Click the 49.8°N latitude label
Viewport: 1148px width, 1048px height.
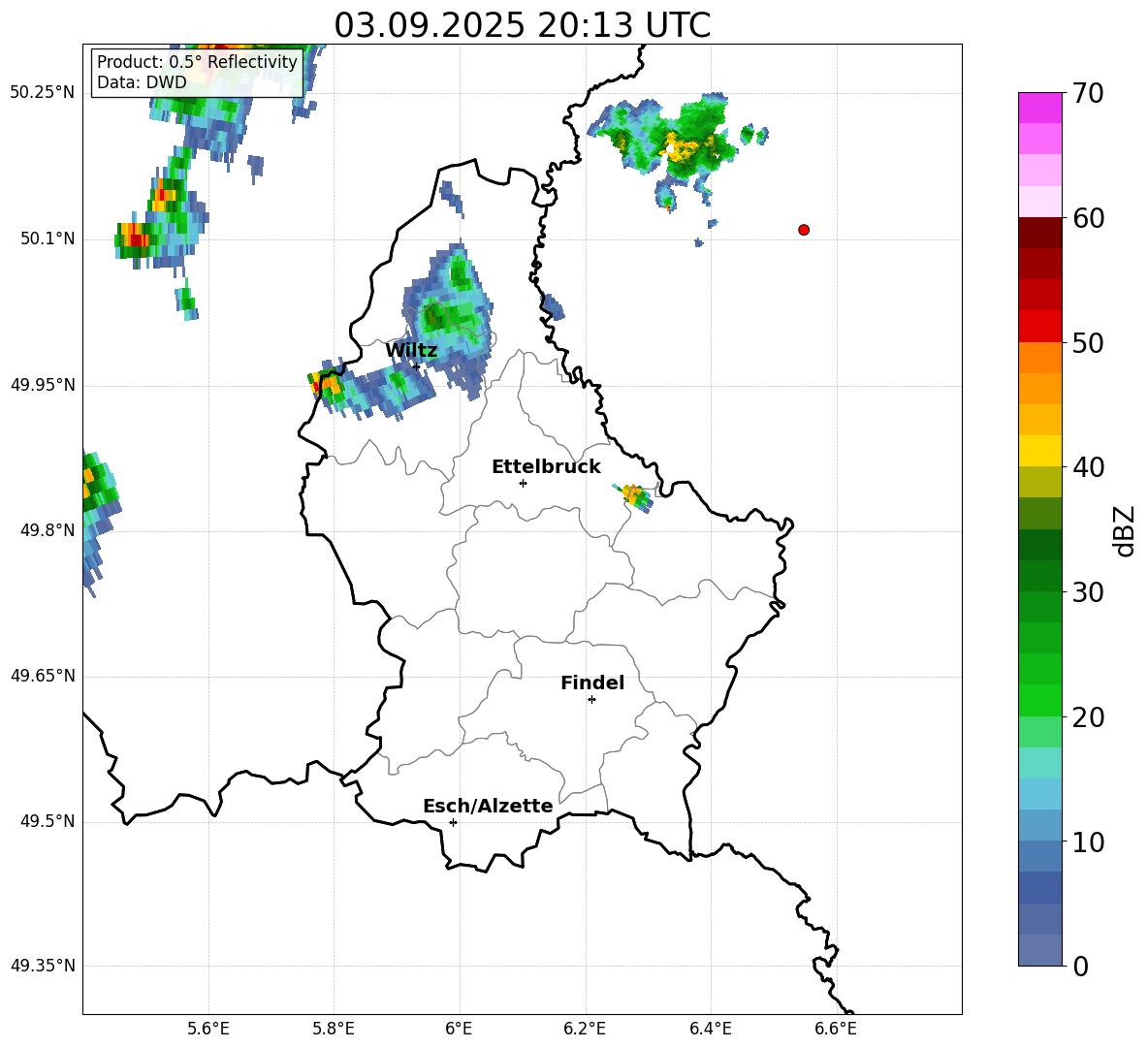(x=48, y=530)
